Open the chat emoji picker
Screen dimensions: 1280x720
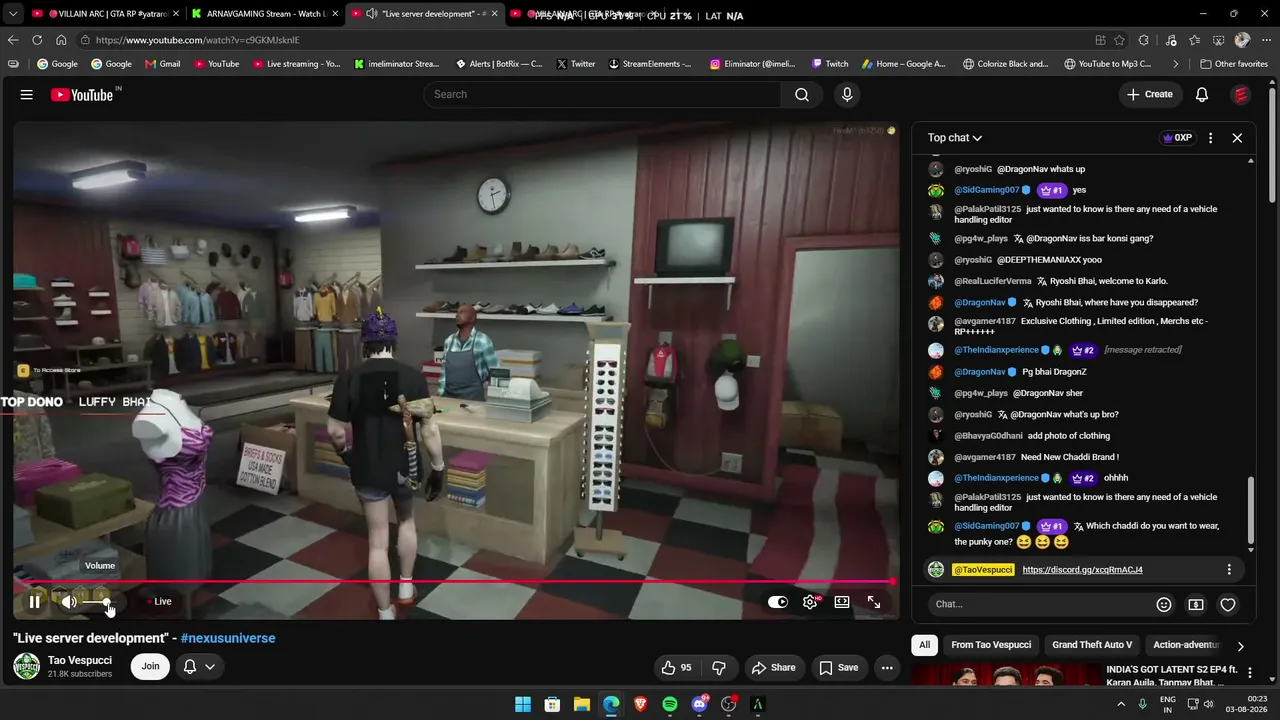pos(1164,604)
